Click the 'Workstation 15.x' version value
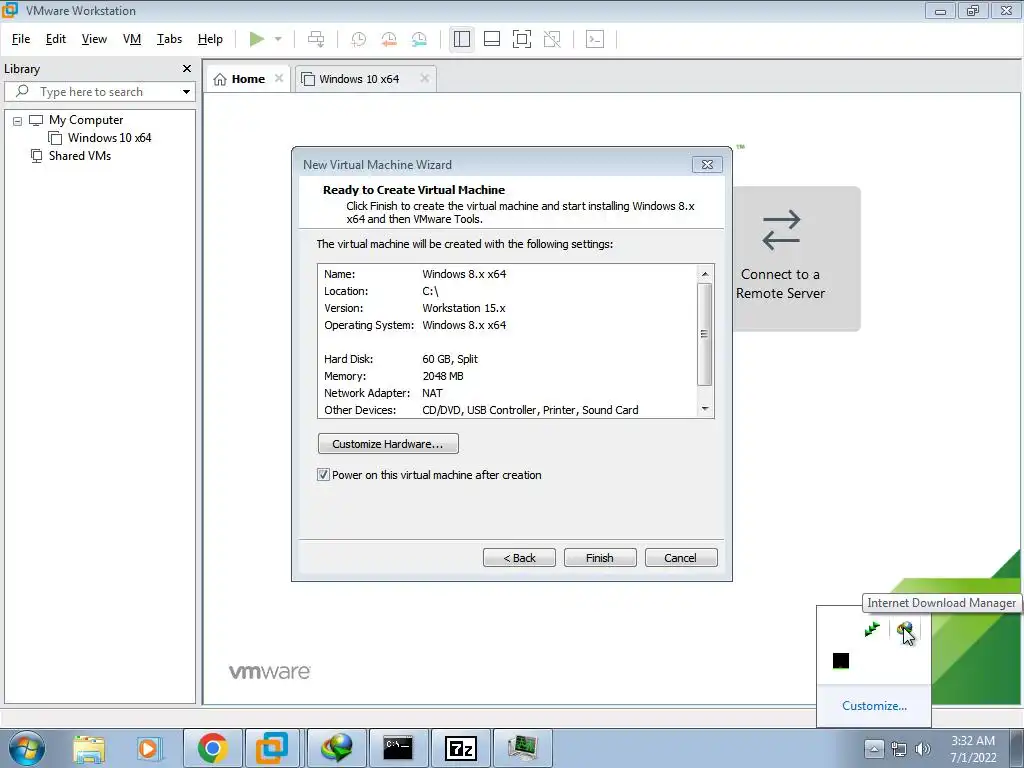The height and width of the screenshot is (768, 1024). click(x=464, y=308)
